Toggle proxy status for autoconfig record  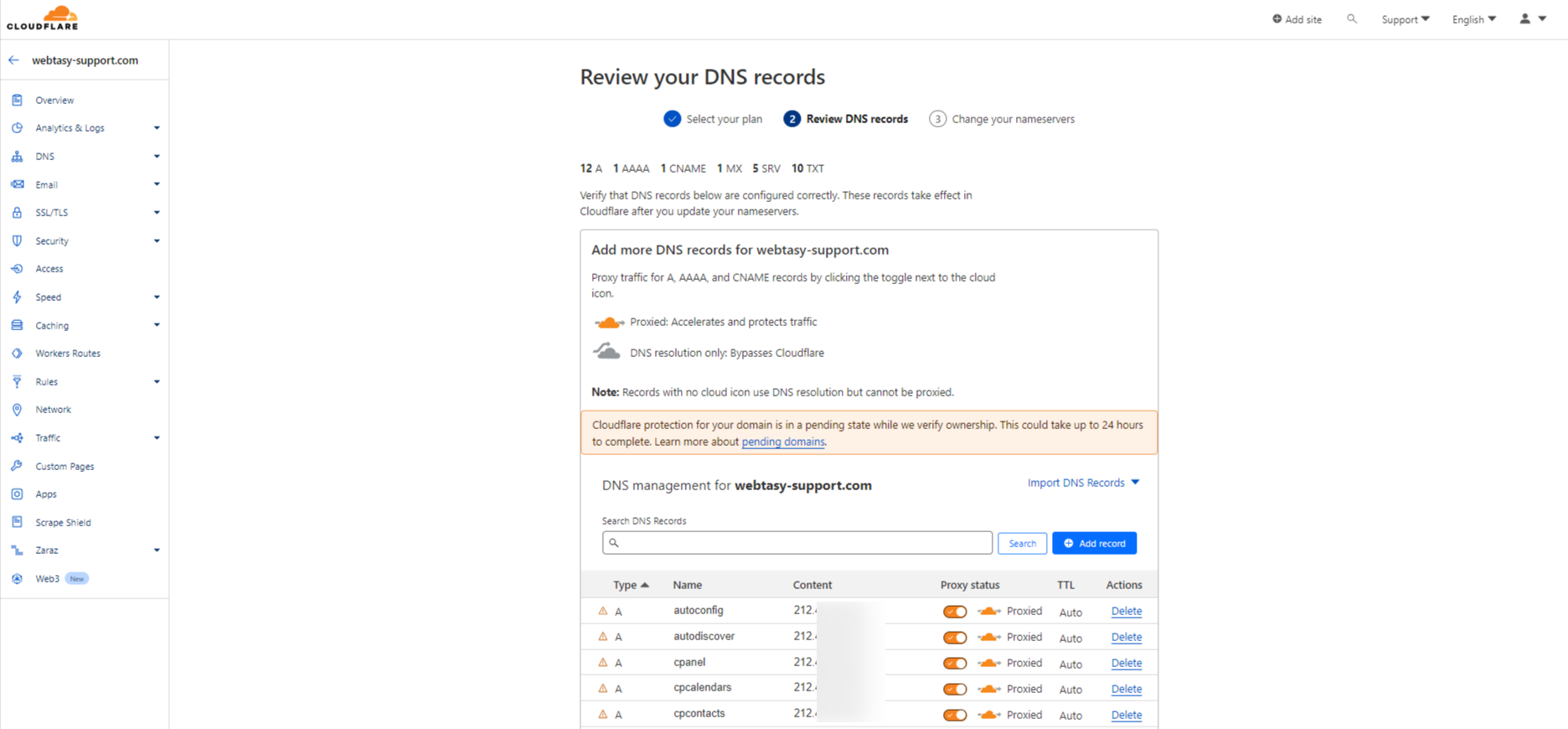955,612
